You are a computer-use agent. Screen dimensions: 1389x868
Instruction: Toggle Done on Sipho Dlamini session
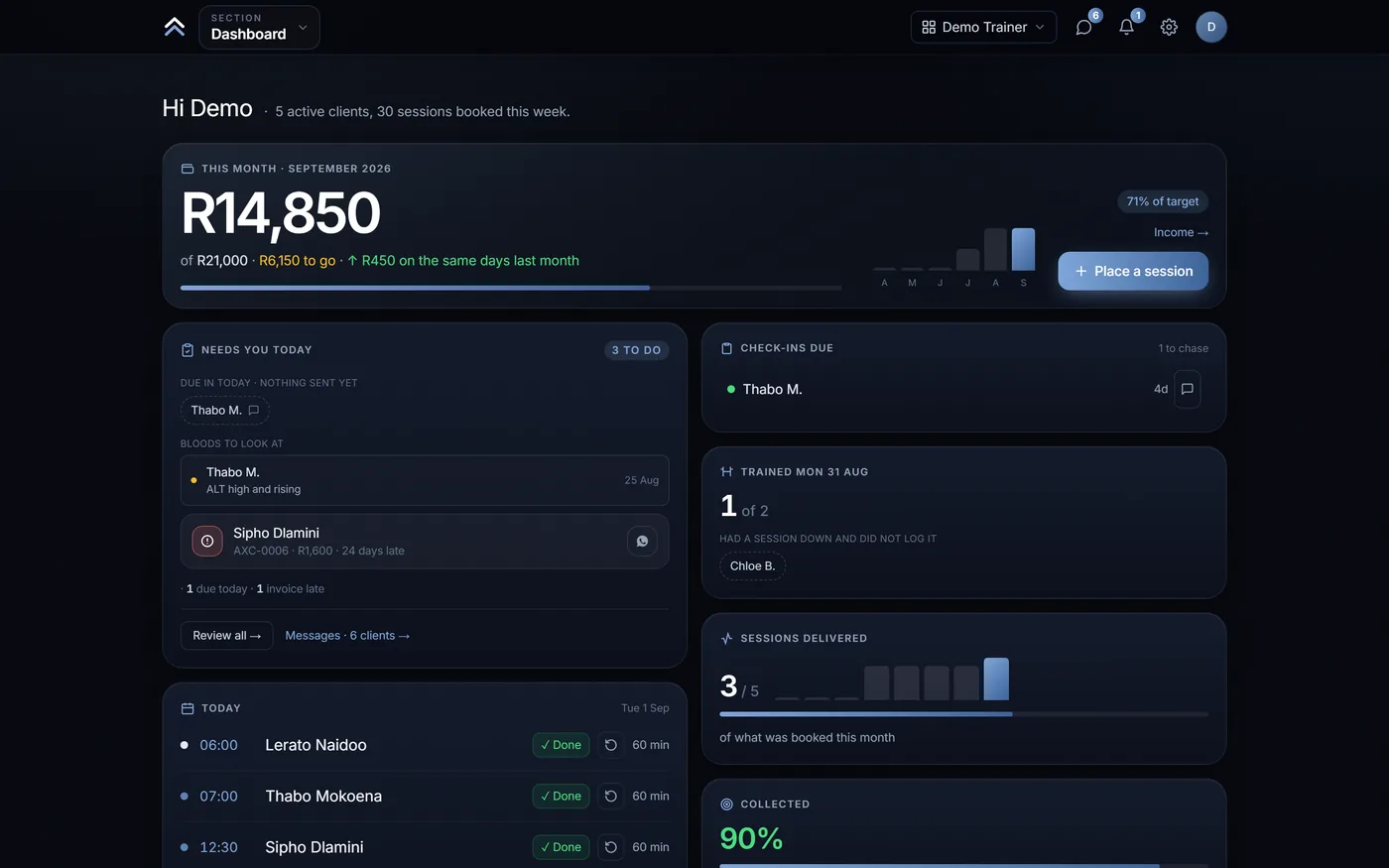pos(561,847)
